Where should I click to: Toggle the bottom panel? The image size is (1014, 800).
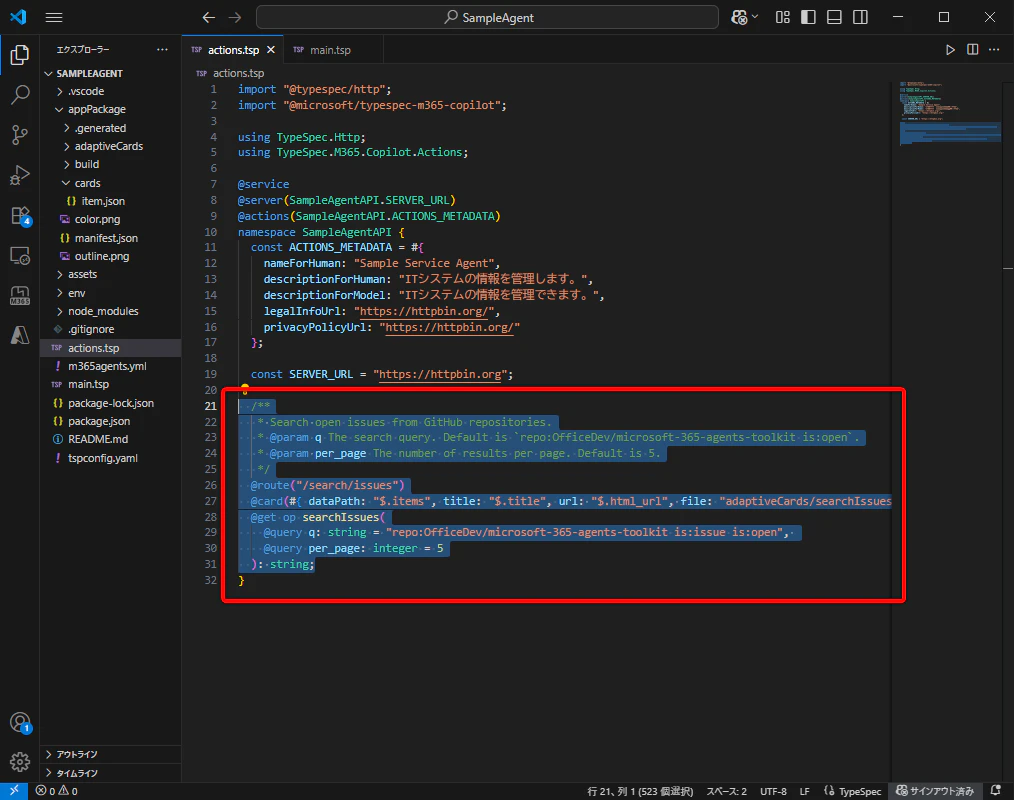point(834,17)
